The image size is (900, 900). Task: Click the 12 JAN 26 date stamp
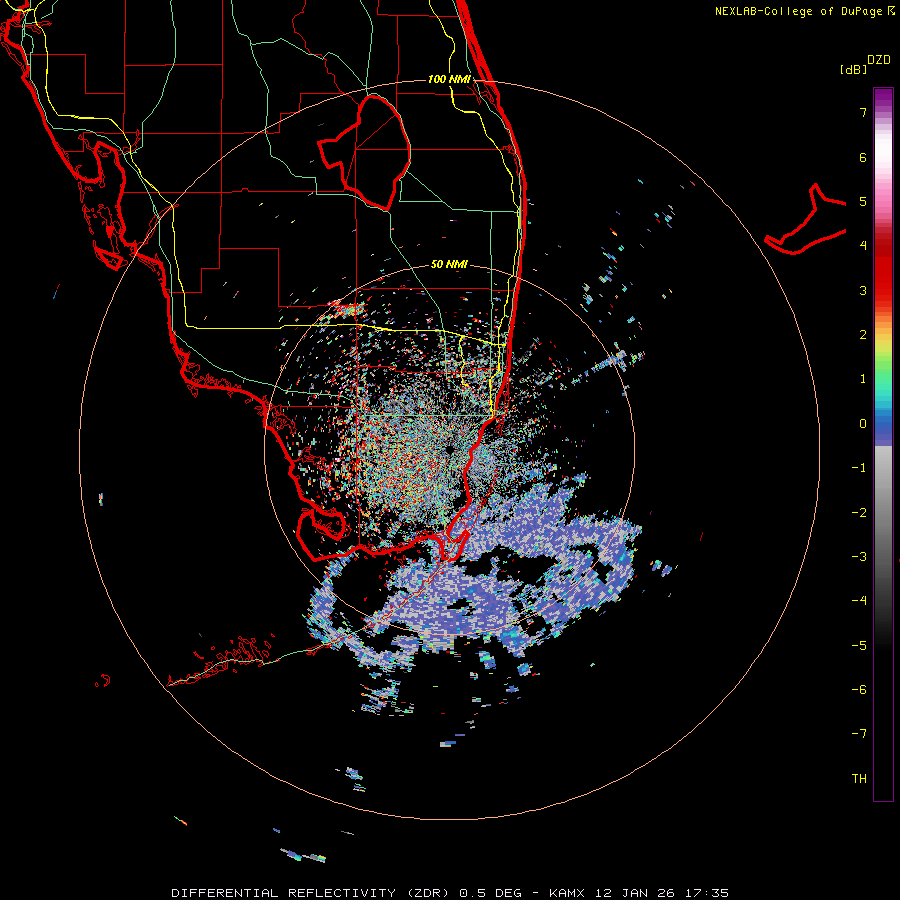[635, 893]
